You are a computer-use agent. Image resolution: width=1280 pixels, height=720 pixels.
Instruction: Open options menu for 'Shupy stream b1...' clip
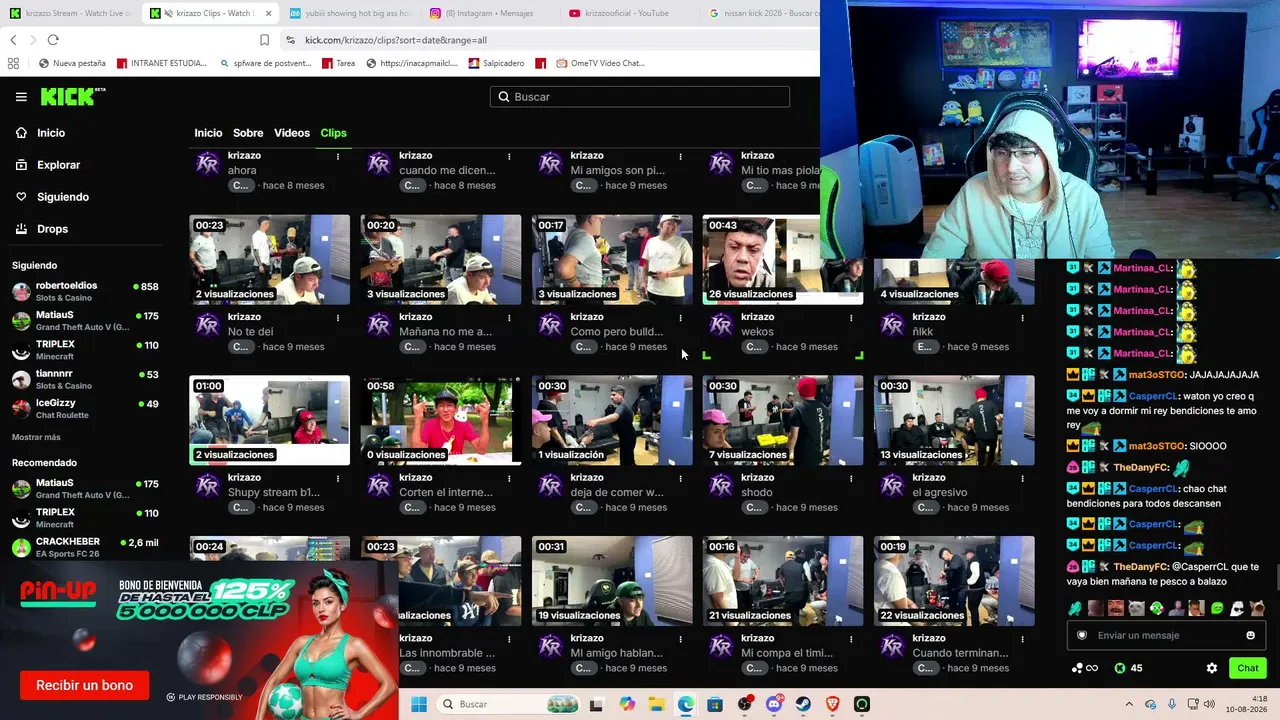coord(338,478)
